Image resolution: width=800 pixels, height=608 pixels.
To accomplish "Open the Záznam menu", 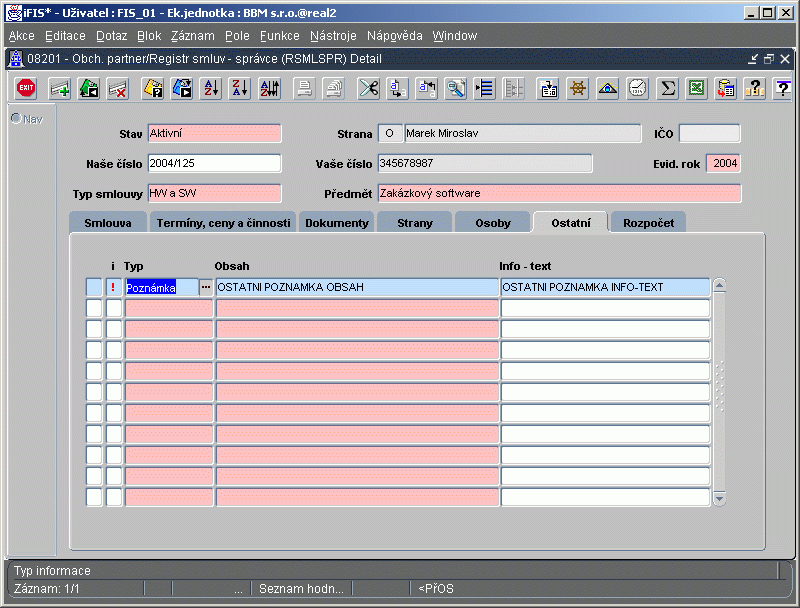I will [192, 36].
